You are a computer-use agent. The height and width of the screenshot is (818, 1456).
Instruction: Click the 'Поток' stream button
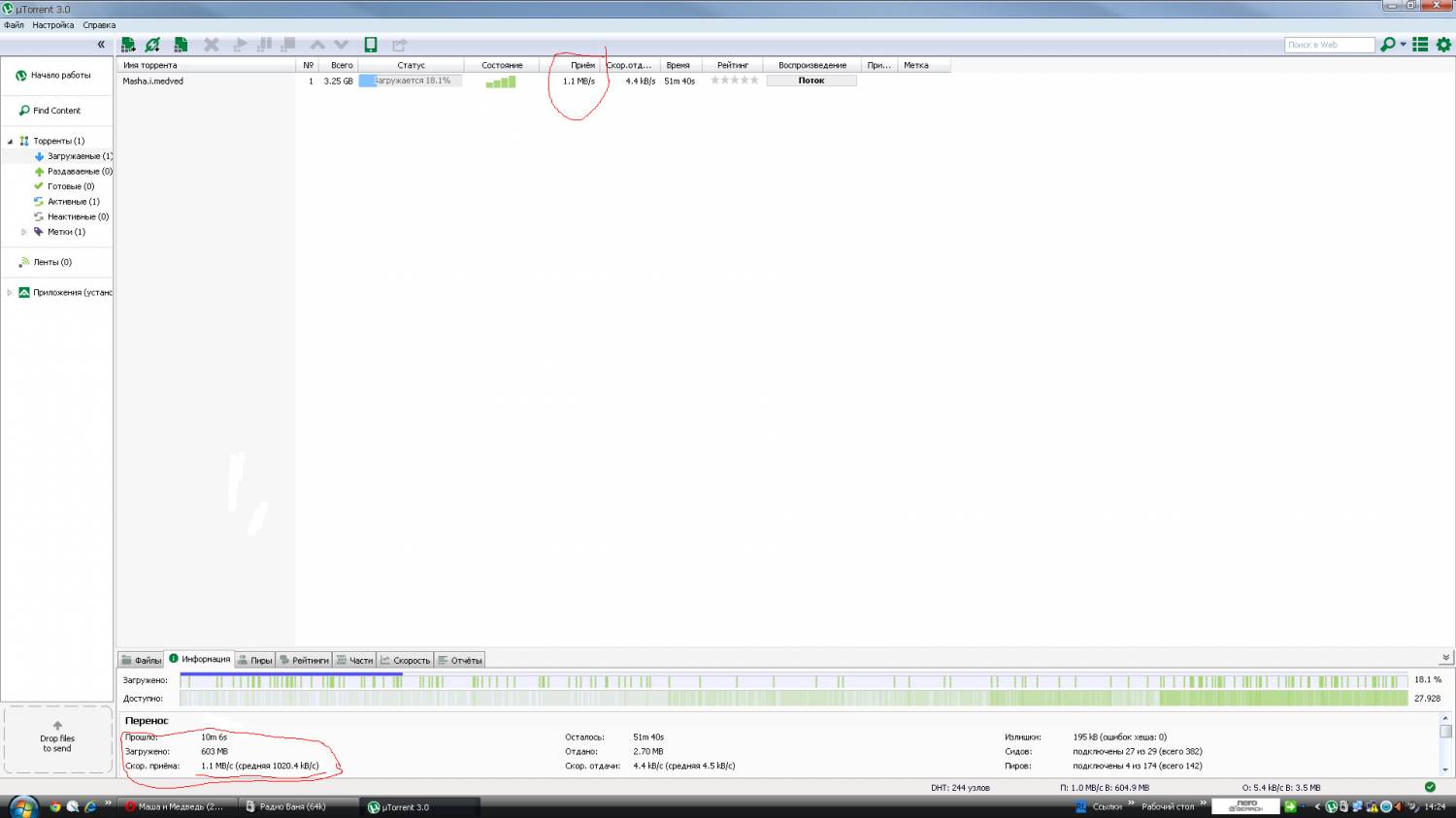811,81
